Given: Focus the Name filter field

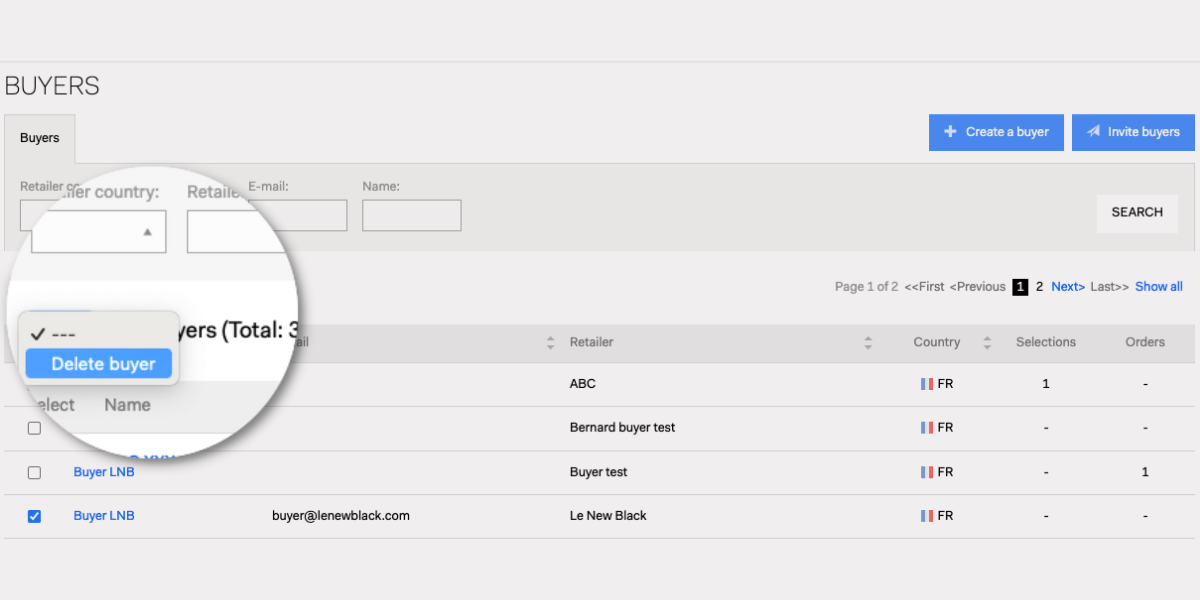Looking at the screenshot, I should tap(412, 215).
